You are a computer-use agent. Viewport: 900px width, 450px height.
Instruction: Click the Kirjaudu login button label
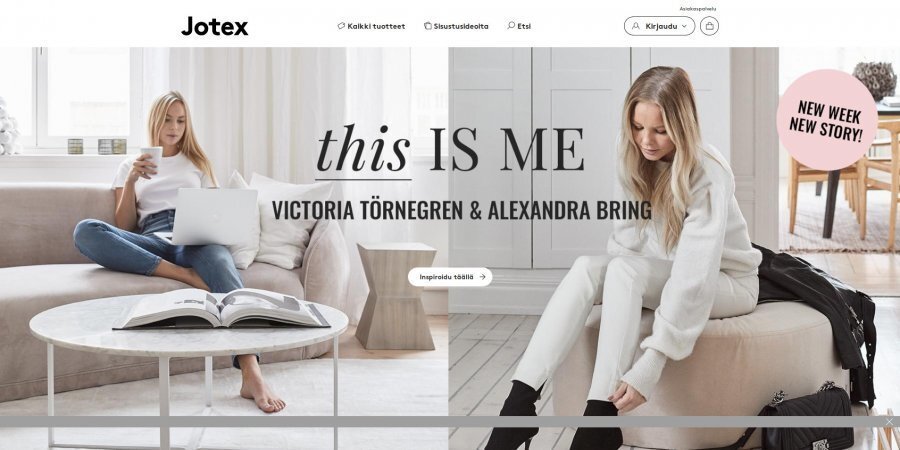pos(661,26)
